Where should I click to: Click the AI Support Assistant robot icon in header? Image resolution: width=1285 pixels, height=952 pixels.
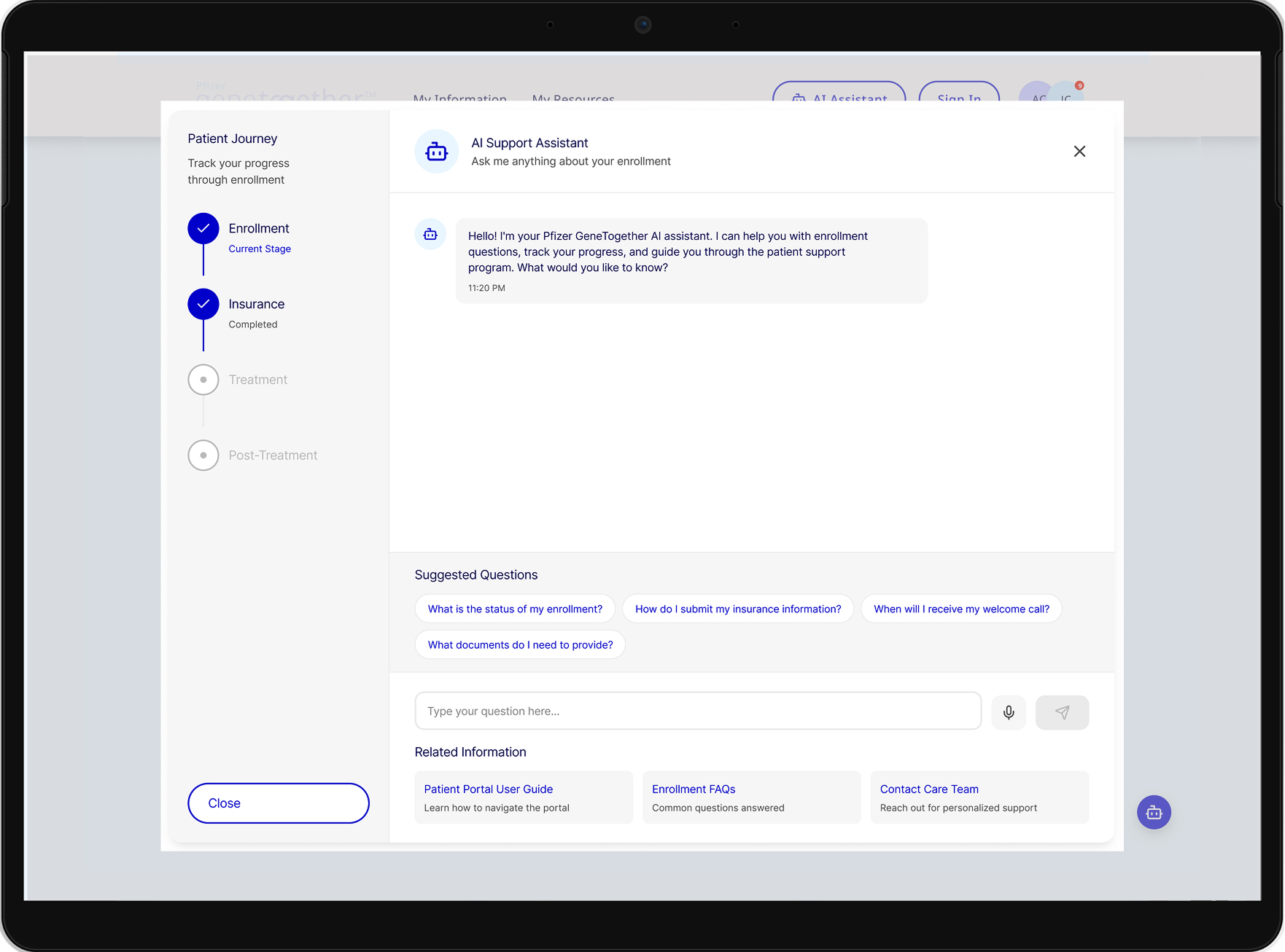click(x=436, y=151)
